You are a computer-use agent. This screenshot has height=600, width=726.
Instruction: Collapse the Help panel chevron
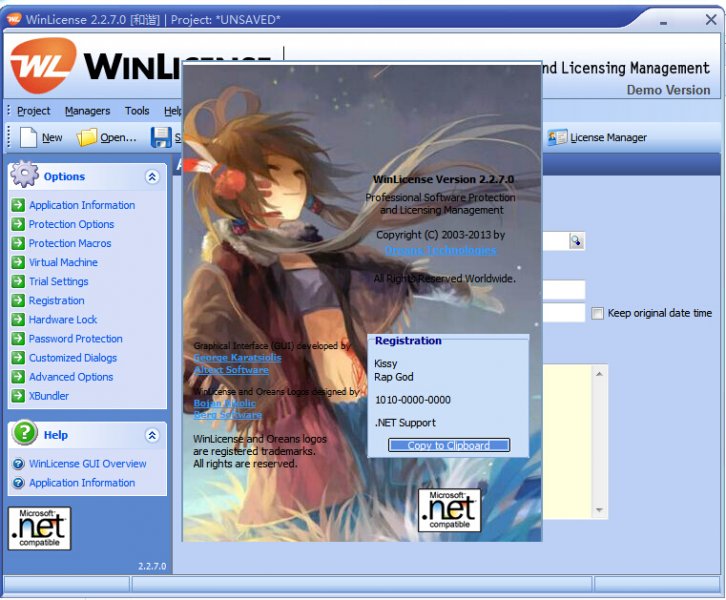click(152, 435)
